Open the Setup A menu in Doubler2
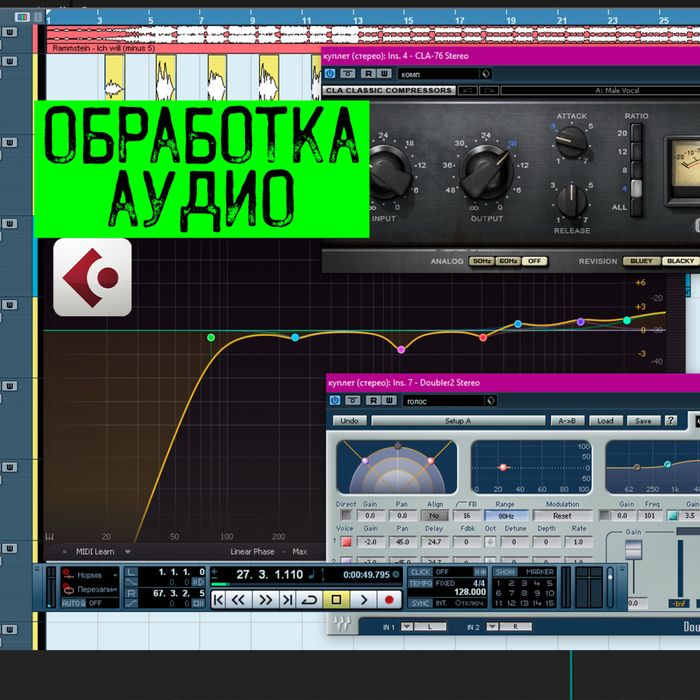This screenshot has height=700, width=700. tap(458, 421)
